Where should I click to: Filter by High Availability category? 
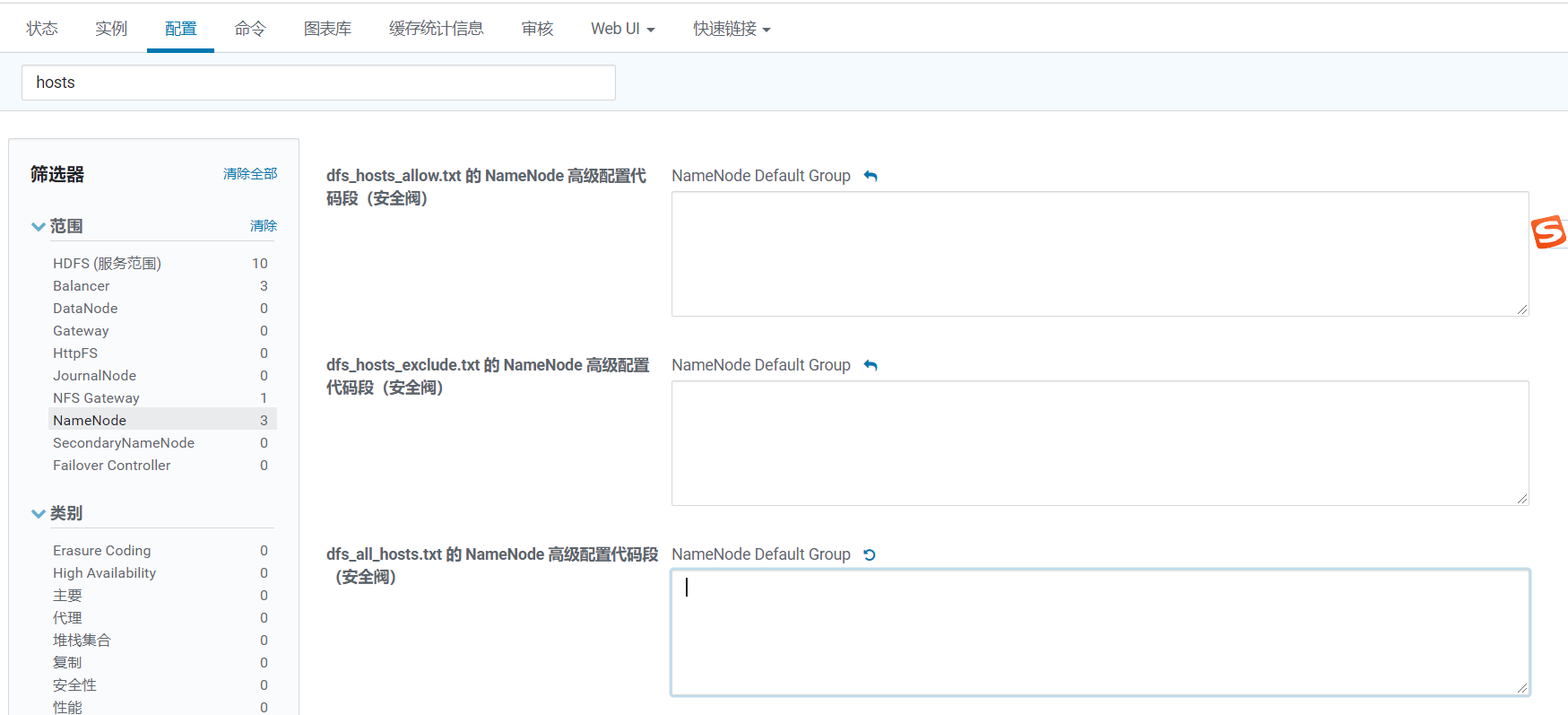[161, 572]
